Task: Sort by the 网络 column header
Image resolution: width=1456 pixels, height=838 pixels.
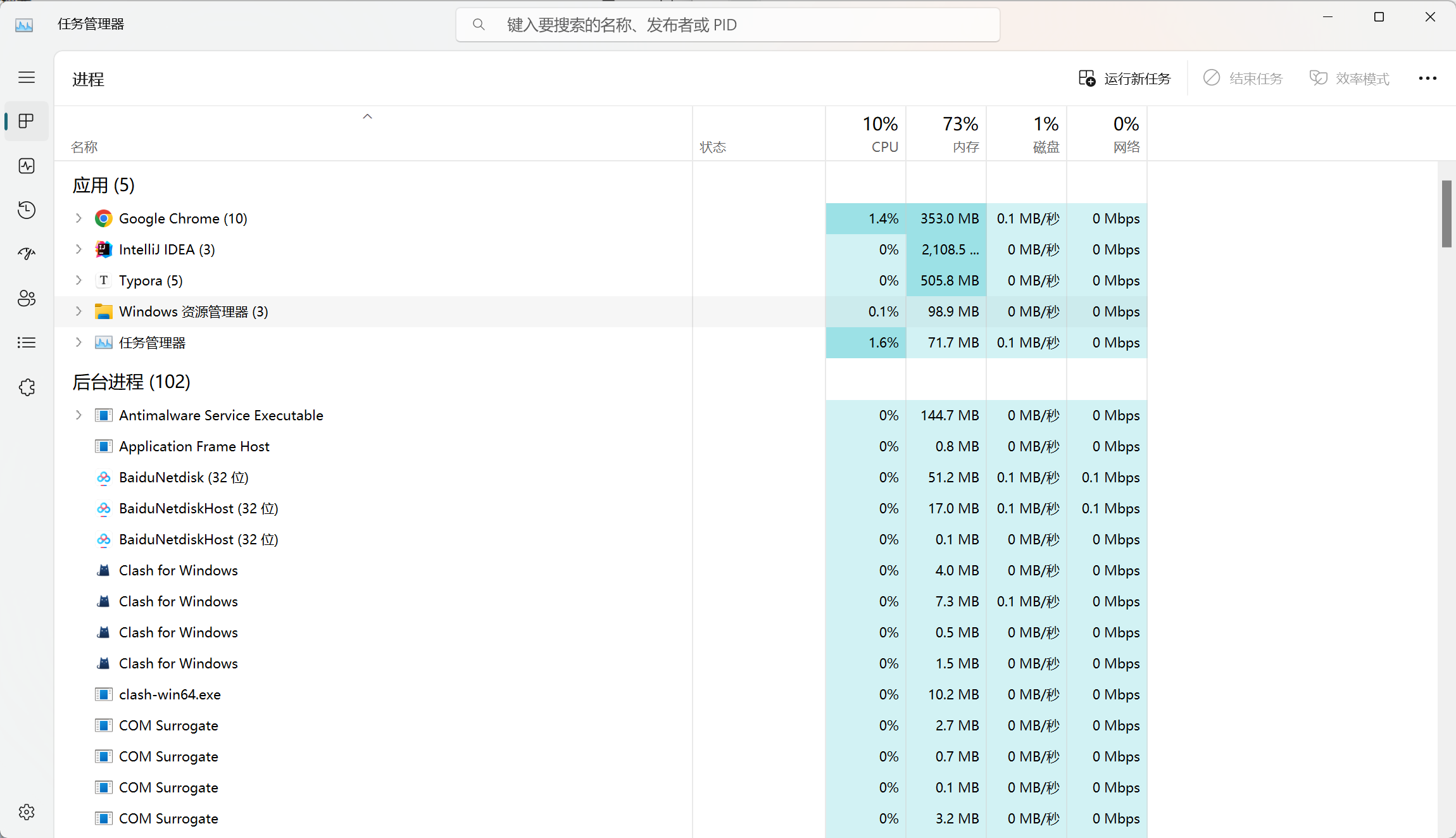Action: tap(1107, 134)
